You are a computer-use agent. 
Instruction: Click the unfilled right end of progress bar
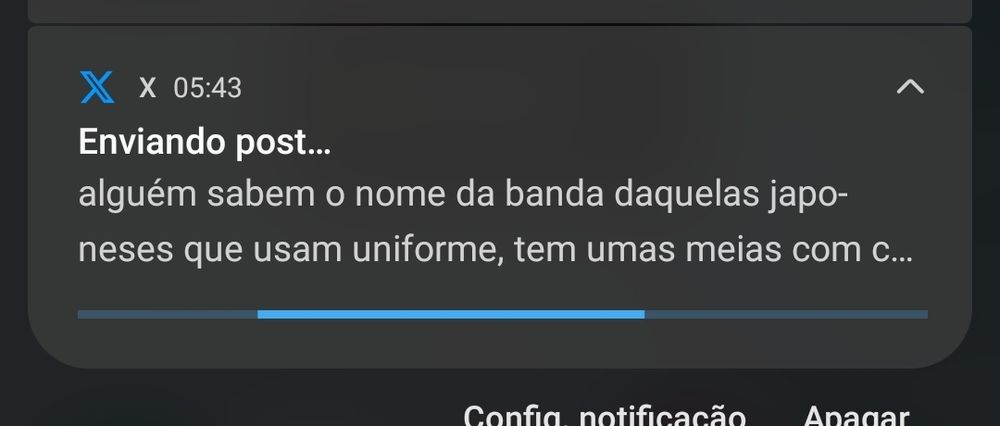click(x=786, y=314)
